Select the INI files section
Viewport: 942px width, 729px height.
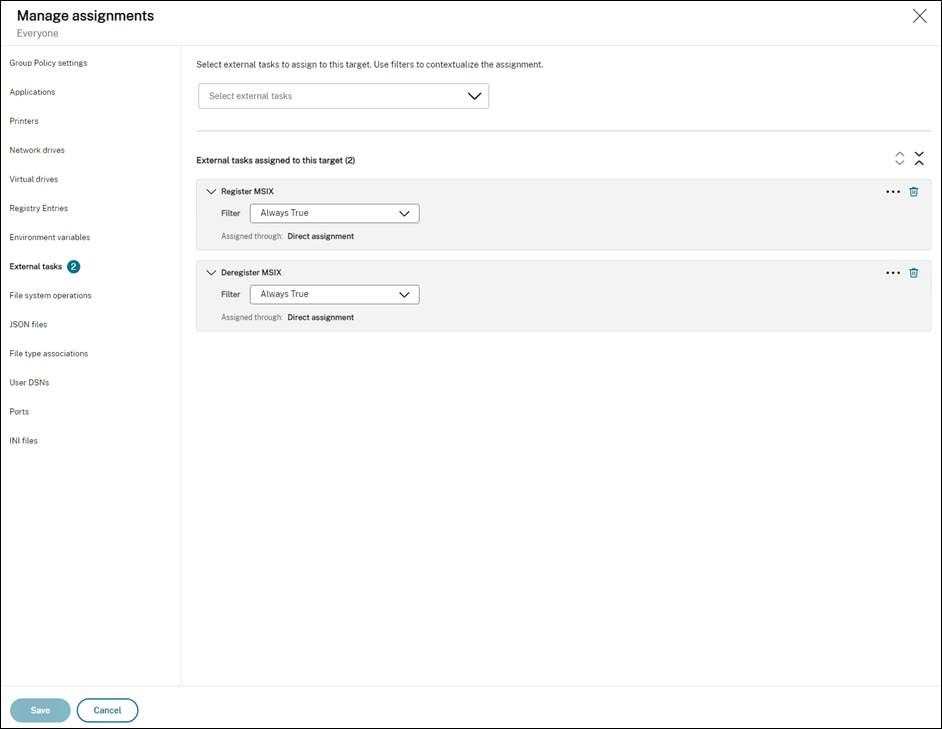(x=24, y=440)
